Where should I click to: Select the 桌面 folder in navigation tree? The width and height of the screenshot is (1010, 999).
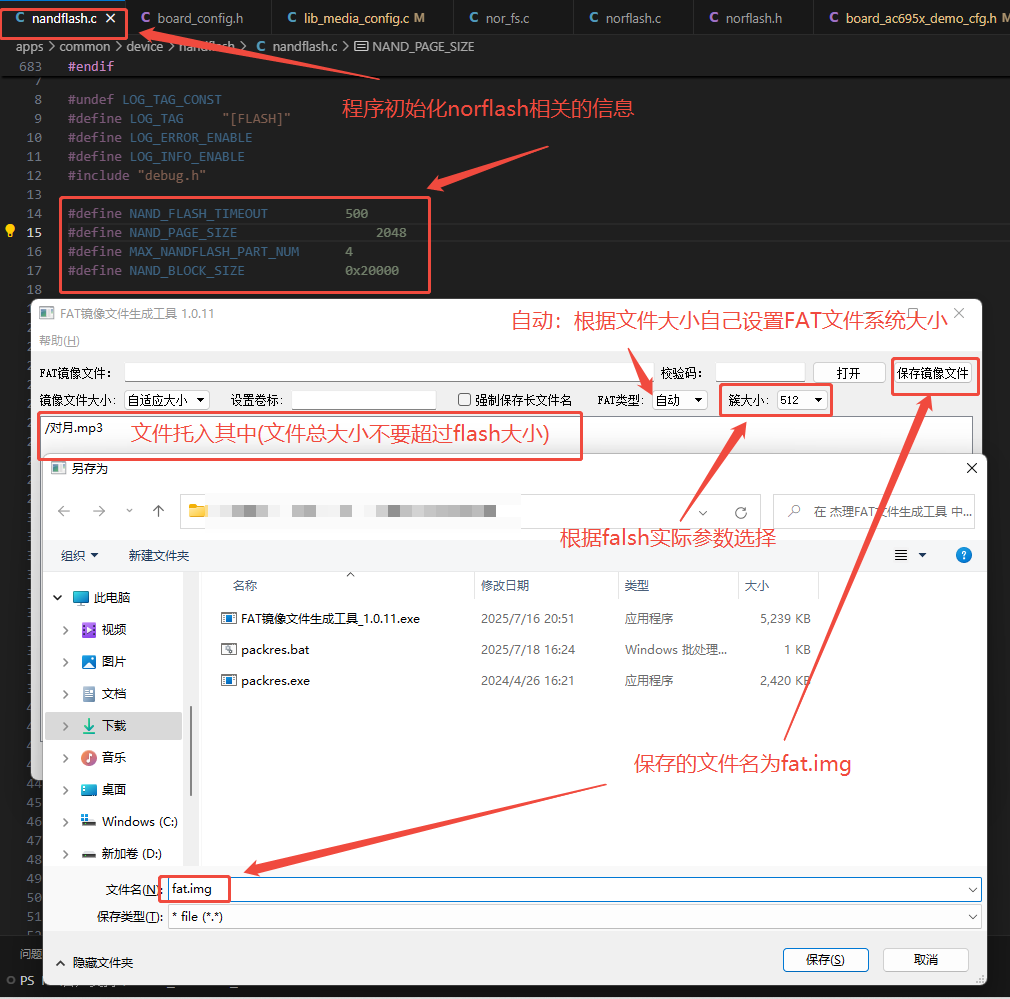coord(114,790)
